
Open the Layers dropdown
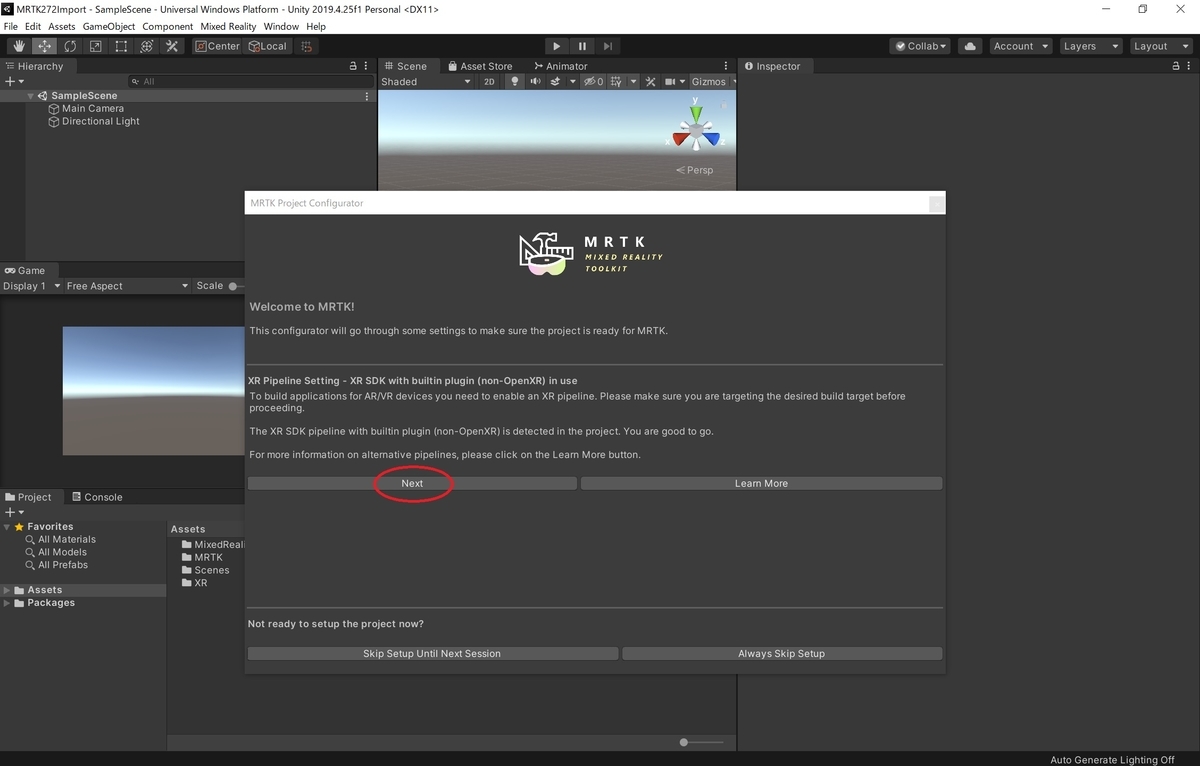(1090, 46)
